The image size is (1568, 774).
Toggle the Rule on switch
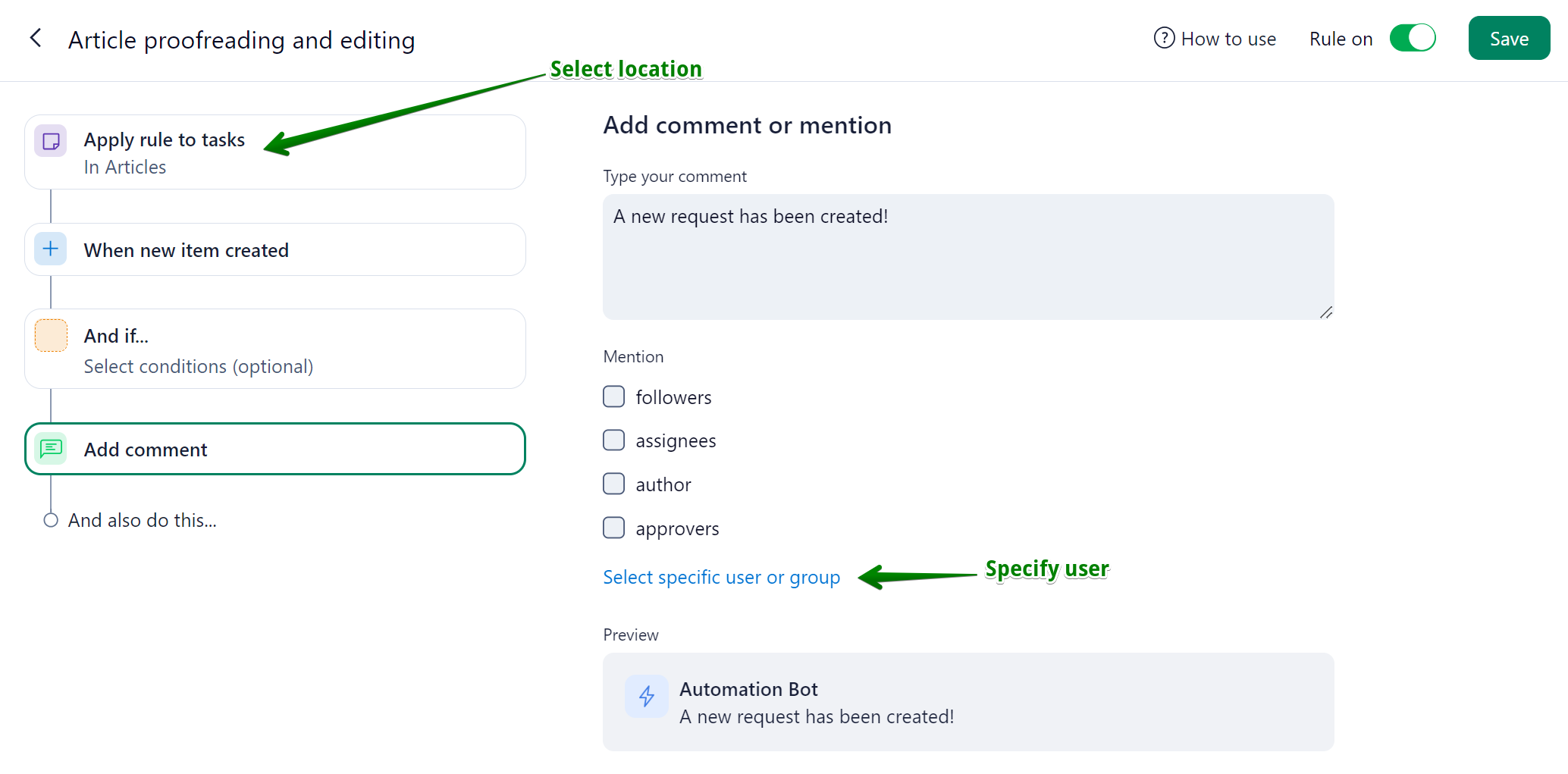pos(1412,38)
